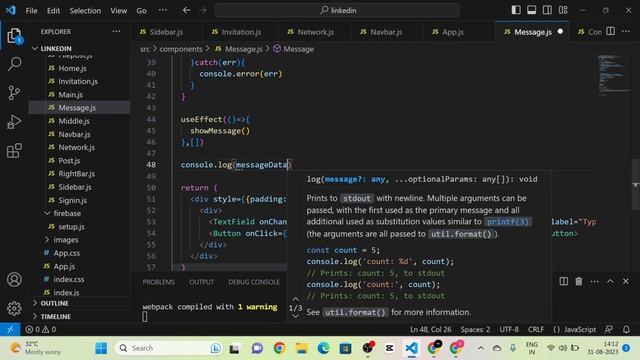Click the remote window indicator in status bar

click(10, 329)
